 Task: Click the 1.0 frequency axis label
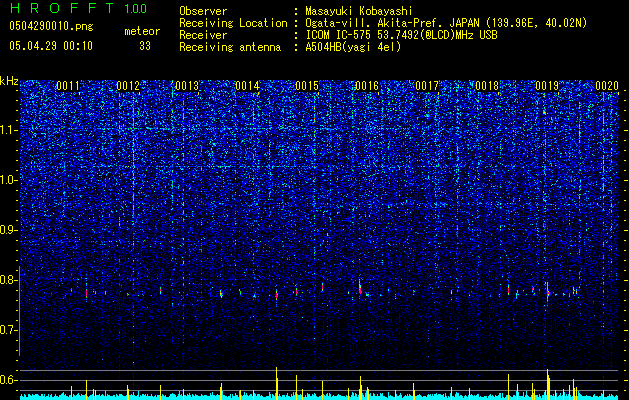tap(8, 180)
